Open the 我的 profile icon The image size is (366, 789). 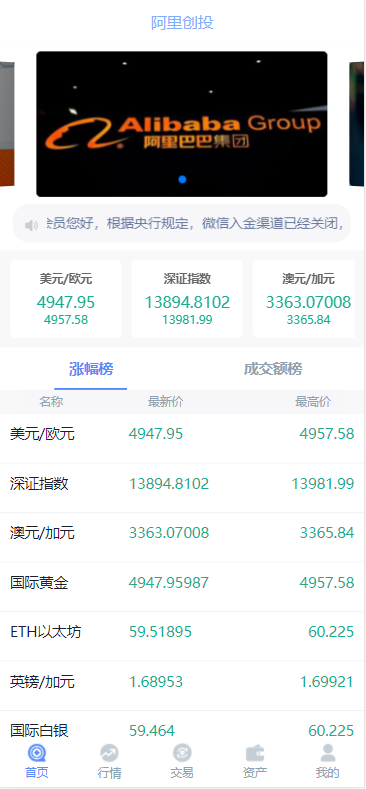click(328, 753)
